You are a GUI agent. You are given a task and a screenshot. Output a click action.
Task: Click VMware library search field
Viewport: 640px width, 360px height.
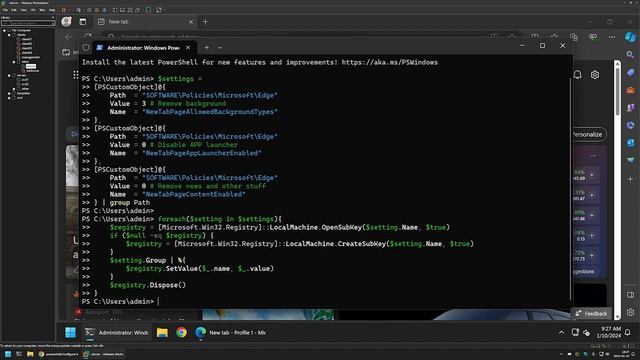pyautogui.click(x=28, y=23)
